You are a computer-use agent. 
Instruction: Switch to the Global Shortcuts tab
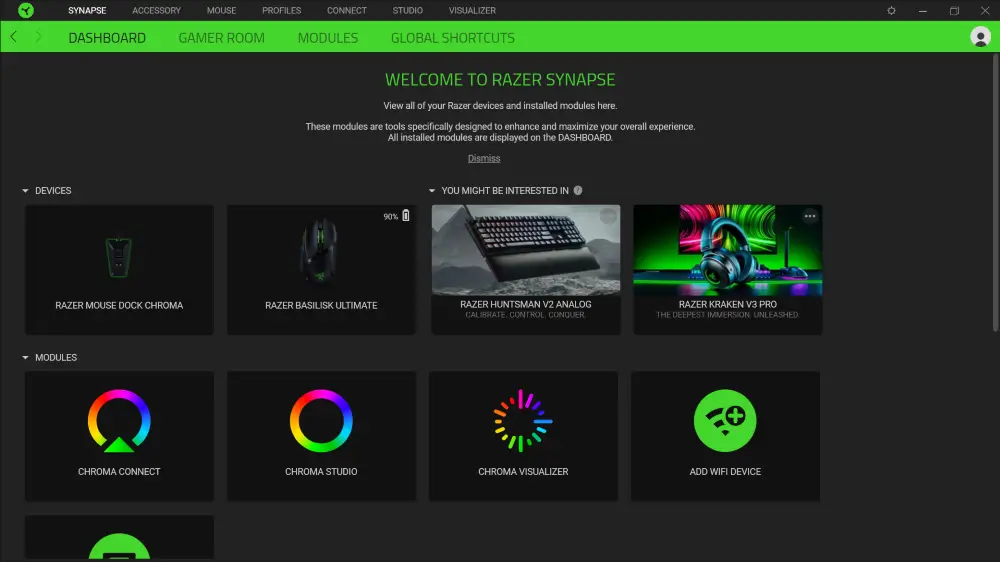(x=453, y=38)
